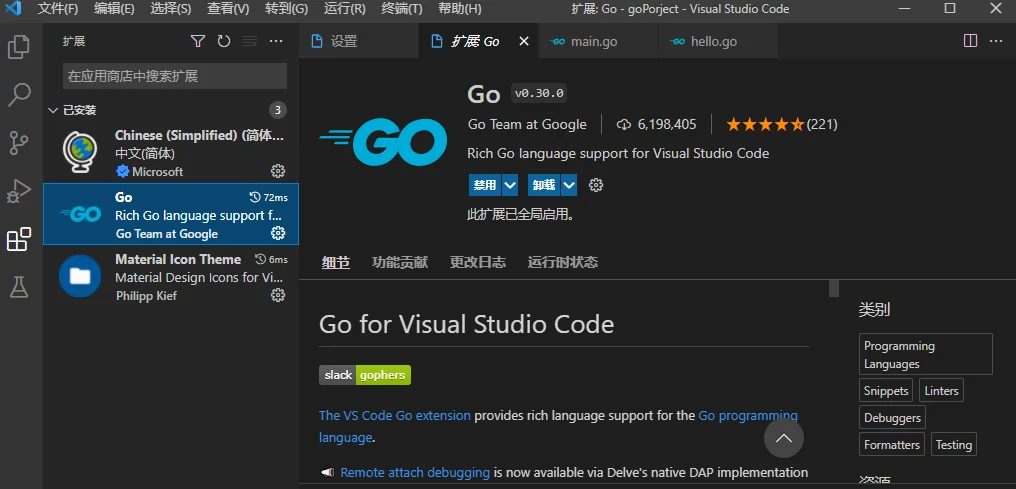Open the 查看(V) menu

[x=228, y=9]
